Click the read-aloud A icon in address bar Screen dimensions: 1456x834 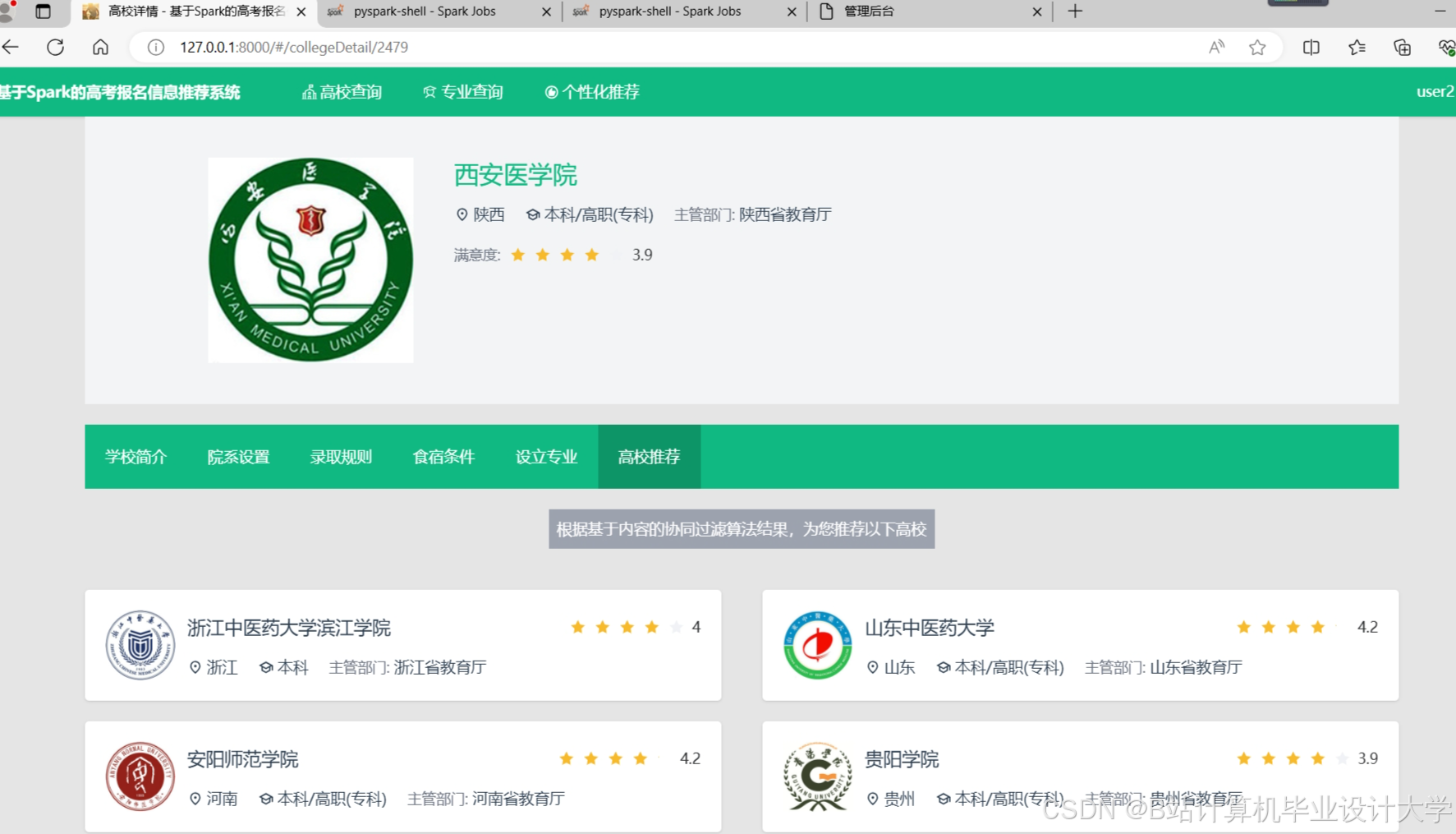1216,47
